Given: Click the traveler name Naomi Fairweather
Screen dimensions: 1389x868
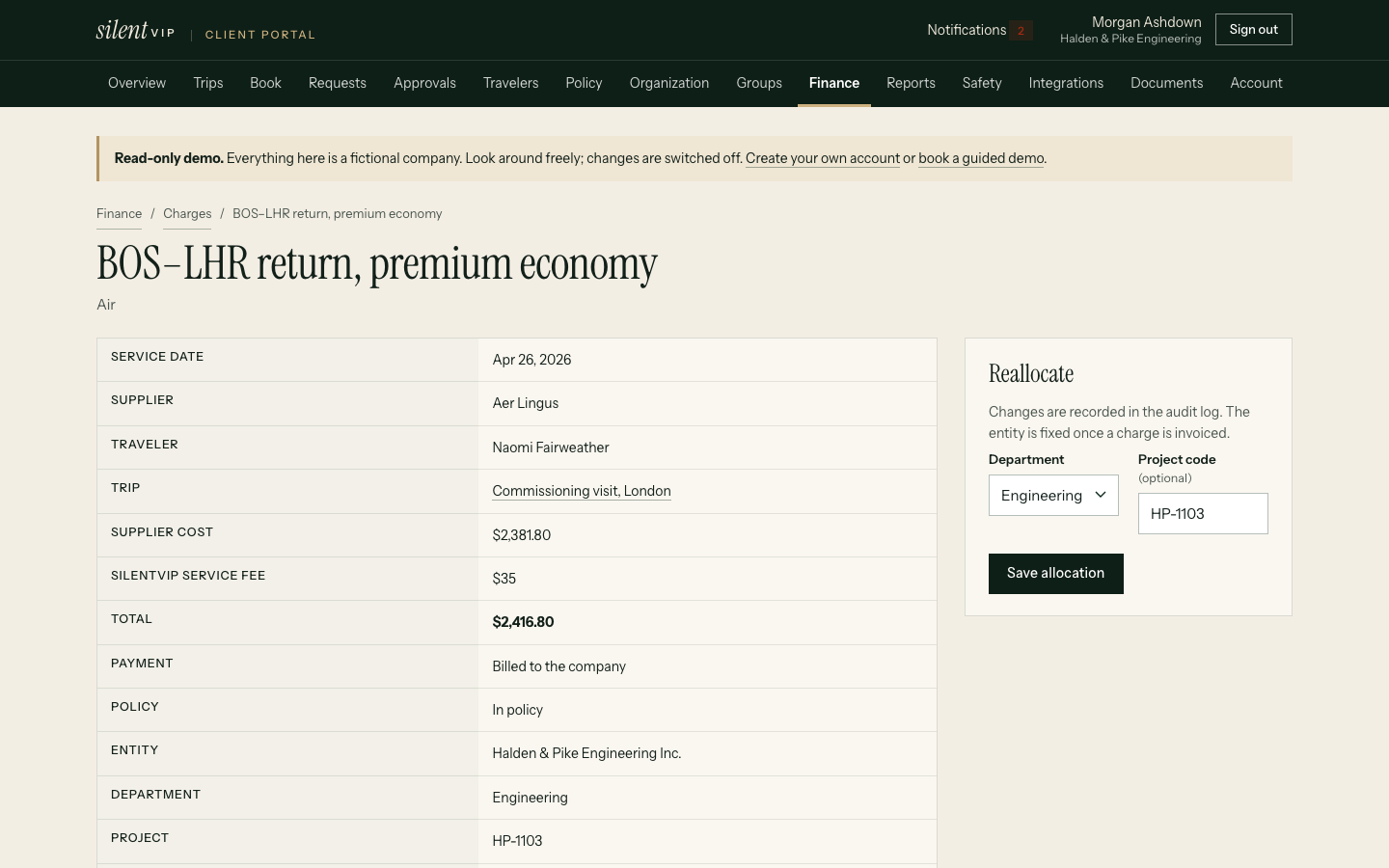Looking at the screenshot, I should point(551,448).
